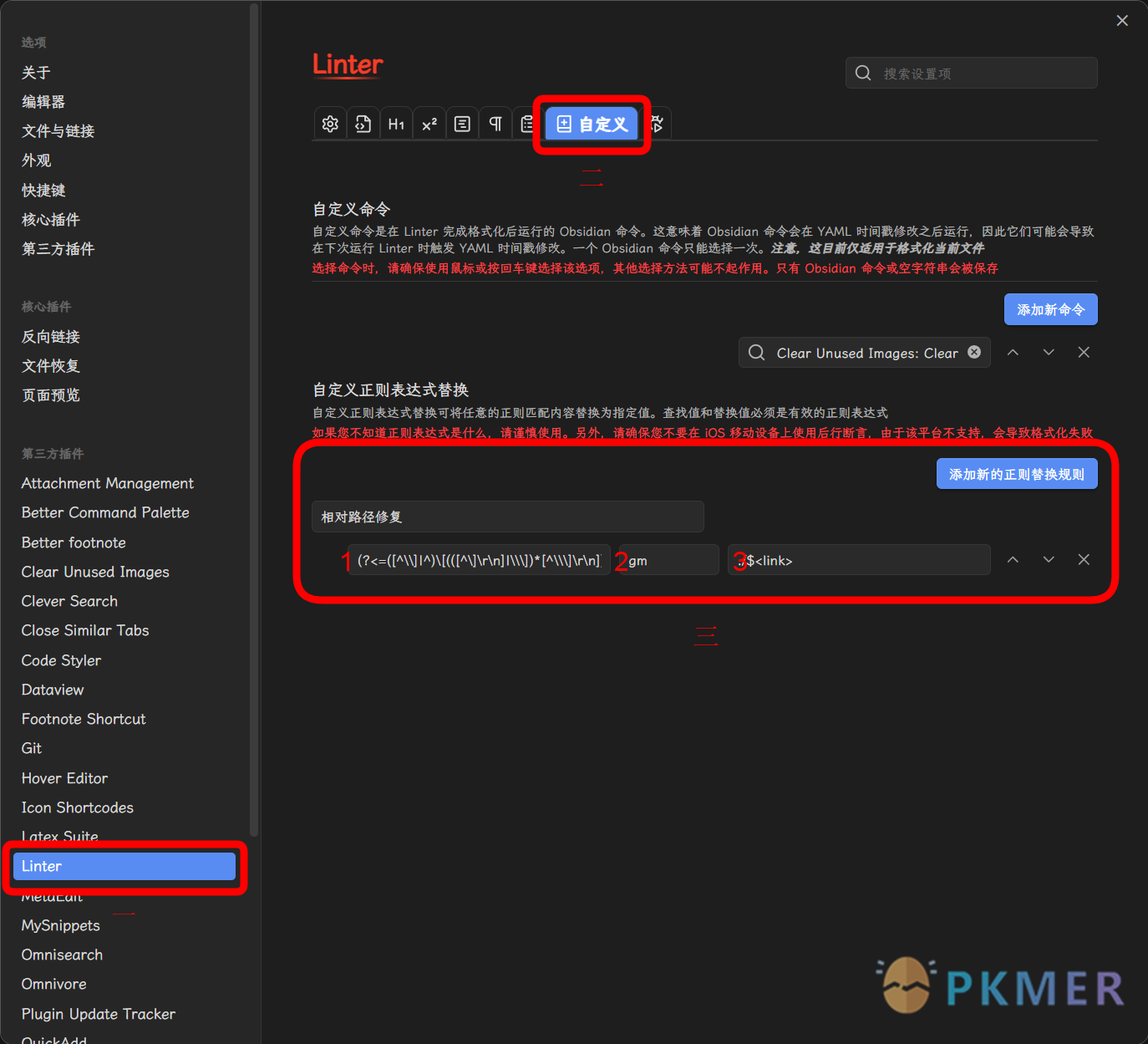1148x1044 pixels.
Task: Move the 相对路径修复 regex rule up
Action: tap(1013, 559)
